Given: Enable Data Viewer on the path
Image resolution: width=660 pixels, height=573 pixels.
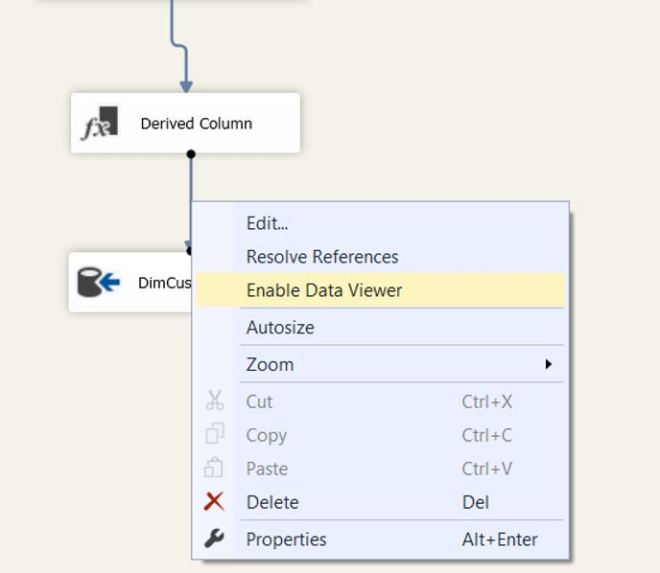Looking at the screenshot, I should point(324,291).
